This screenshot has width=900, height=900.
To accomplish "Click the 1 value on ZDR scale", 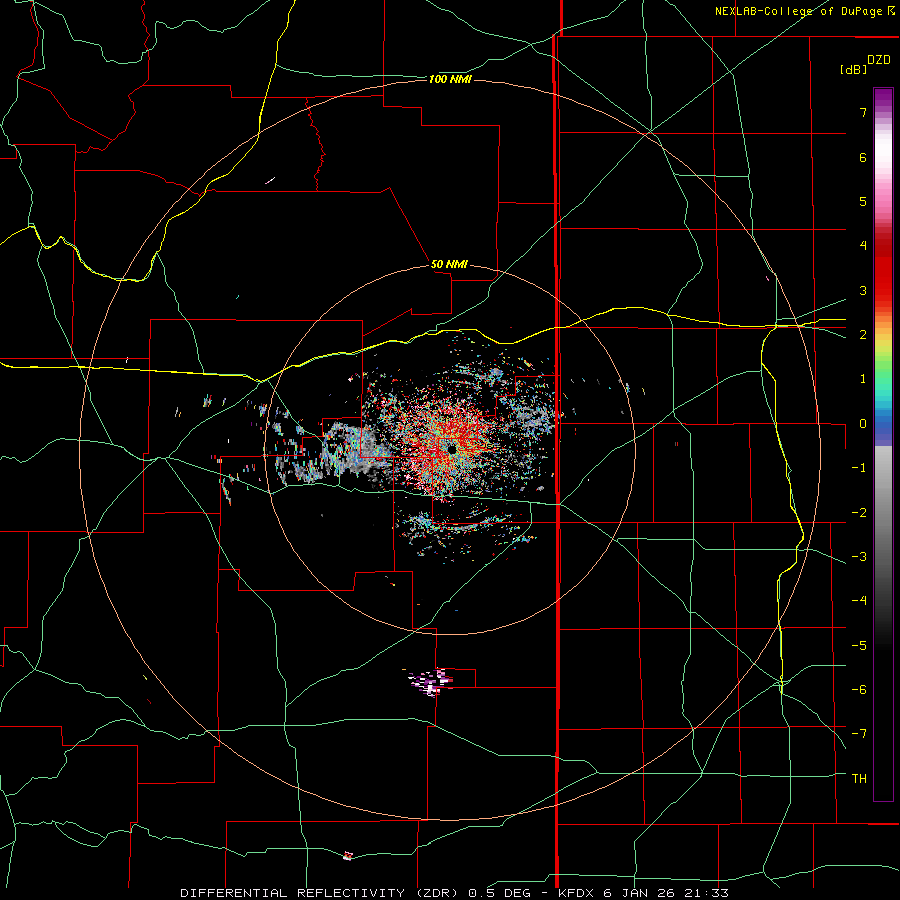I will pyautogui.click(x=863, y=379).
